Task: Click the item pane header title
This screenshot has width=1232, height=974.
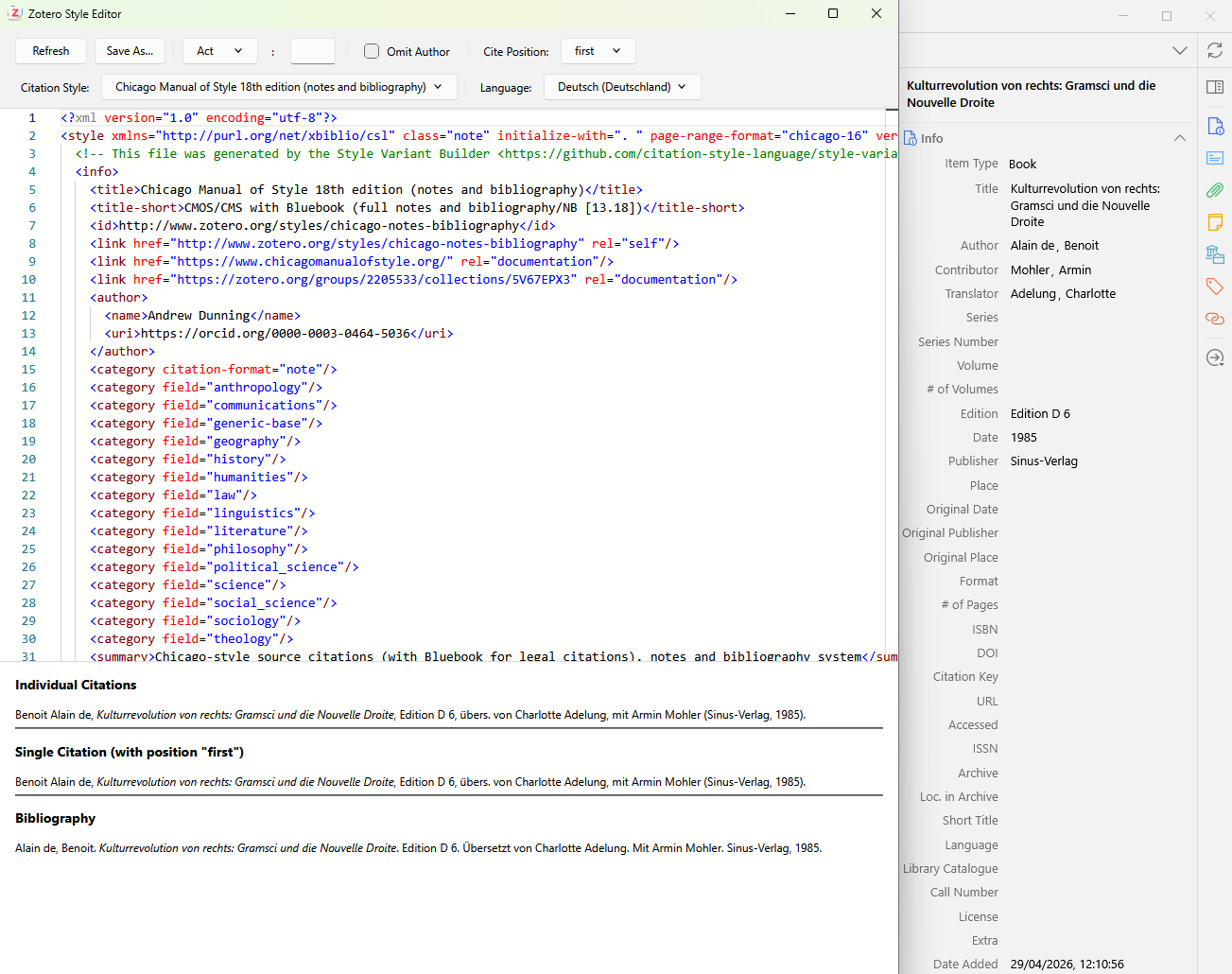Action: click(1032, 94)
